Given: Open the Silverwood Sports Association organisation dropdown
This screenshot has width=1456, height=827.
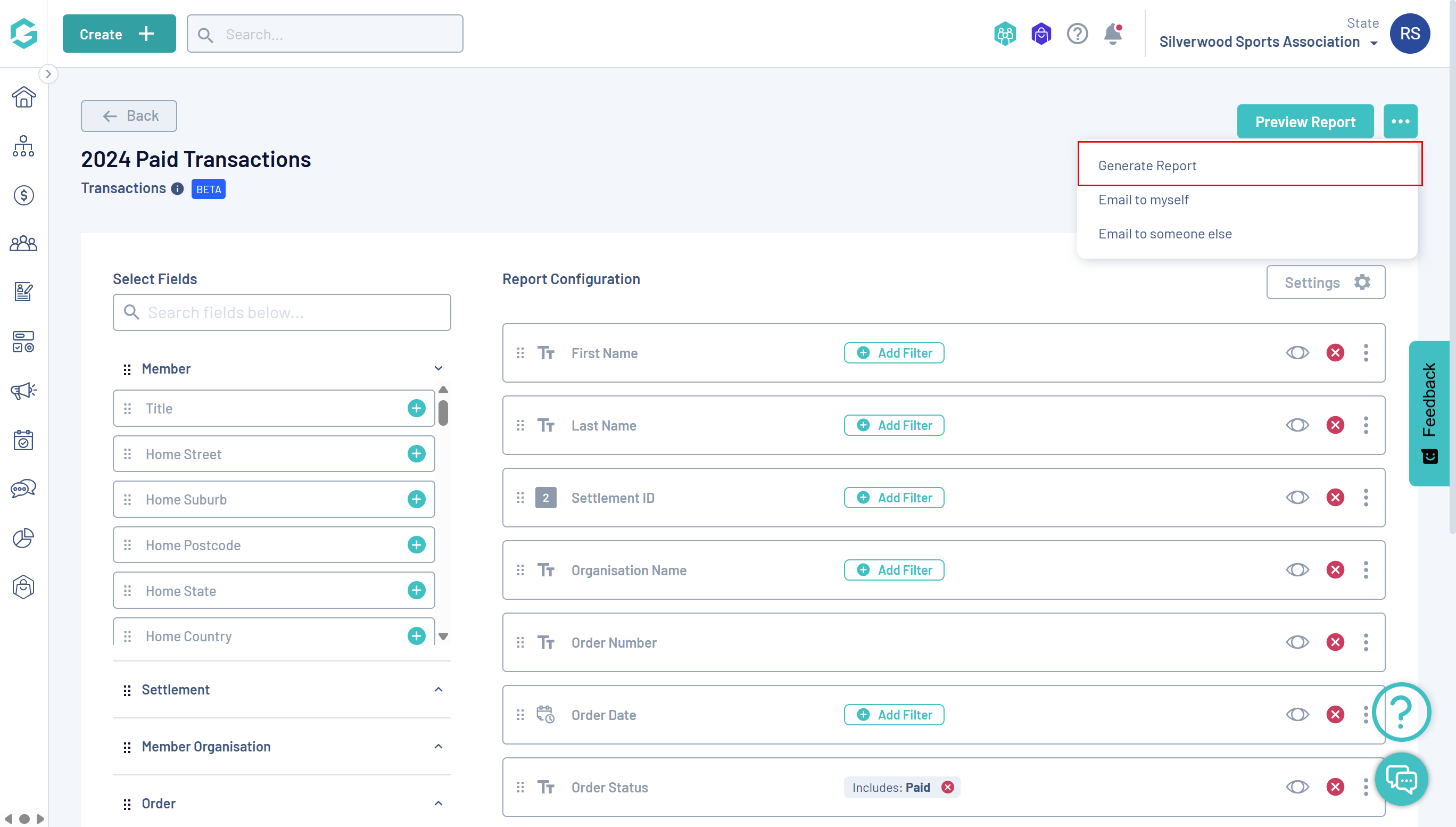Looking at the screenshot, I should (x=1268, y=42).
